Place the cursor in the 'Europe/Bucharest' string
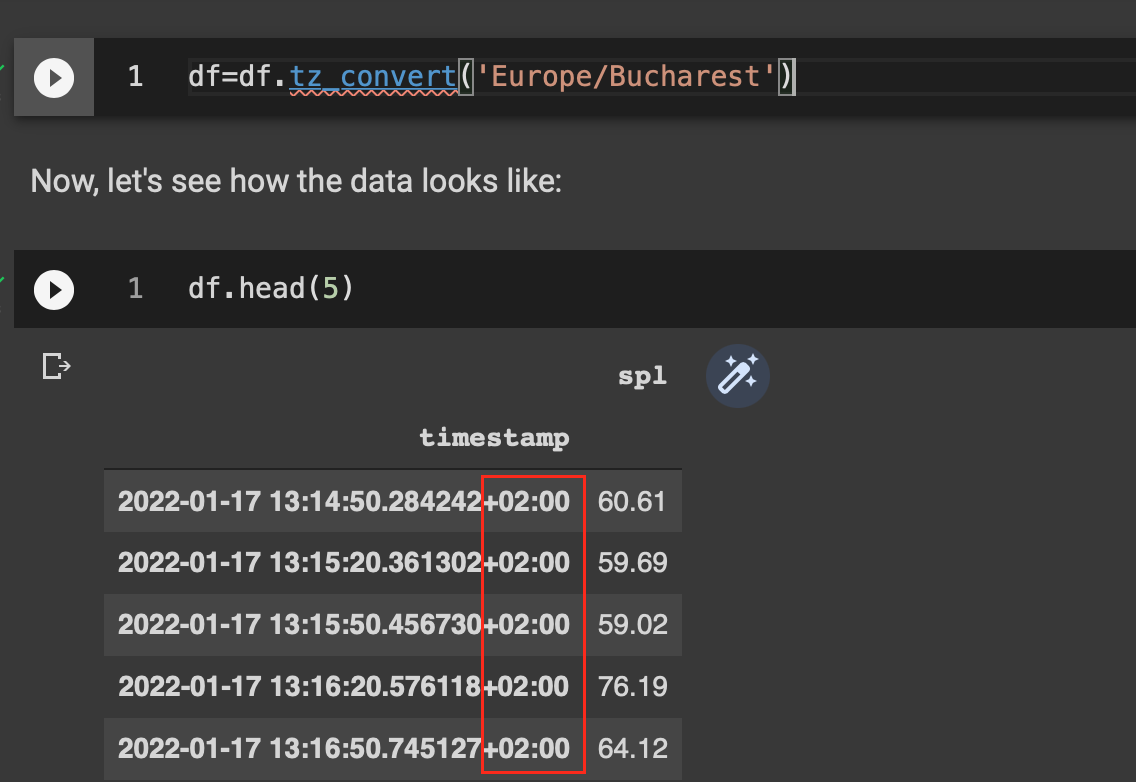Image resolution: width=1136 pixels, height=782 pixels. 625,76
